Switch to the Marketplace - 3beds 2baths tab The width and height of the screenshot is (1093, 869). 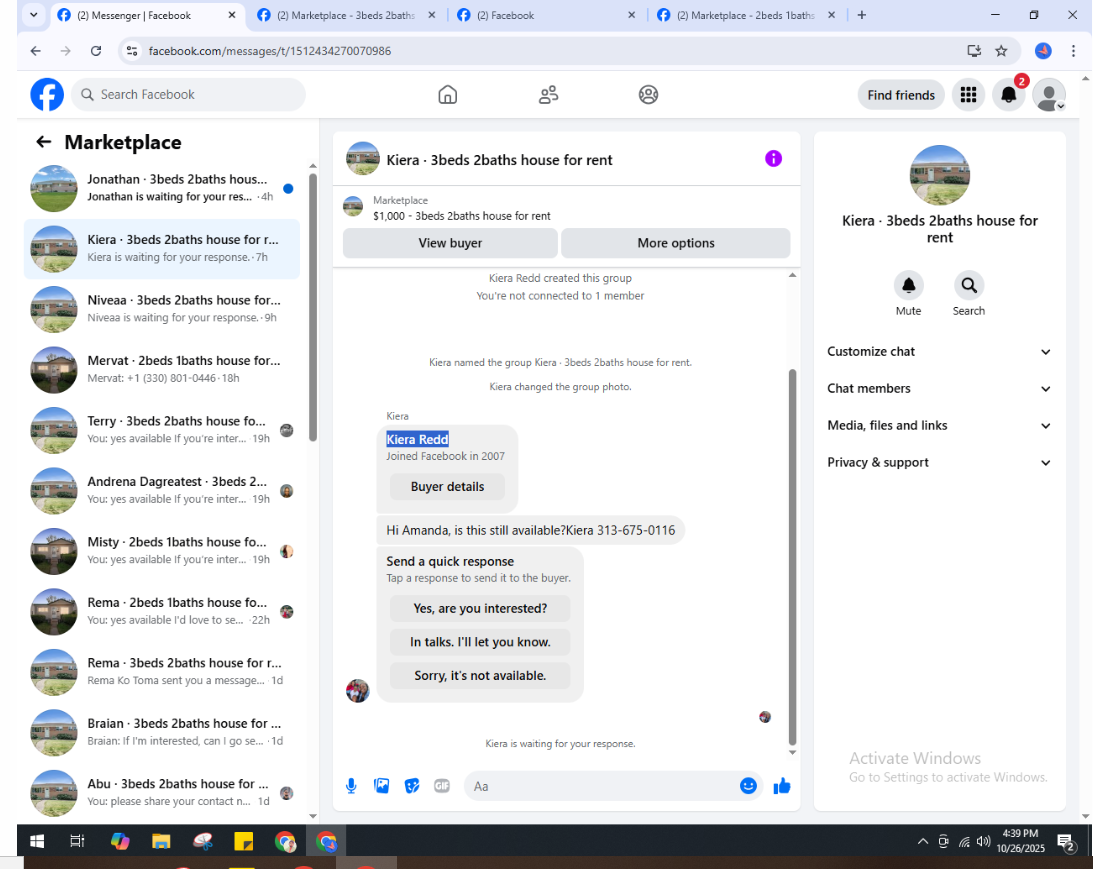point(346,15)
